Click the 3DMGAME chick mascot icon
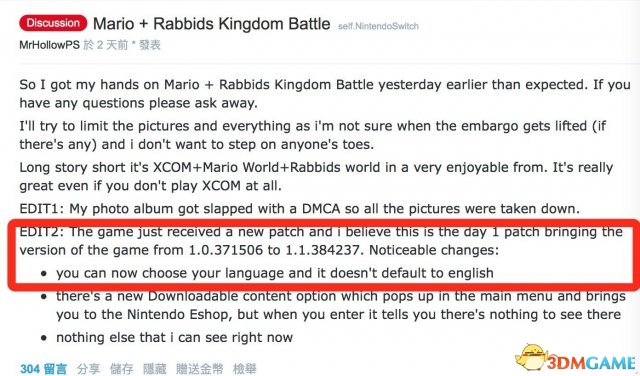Image resolution: width=640 pixels, height=376 pixels. 530,358
